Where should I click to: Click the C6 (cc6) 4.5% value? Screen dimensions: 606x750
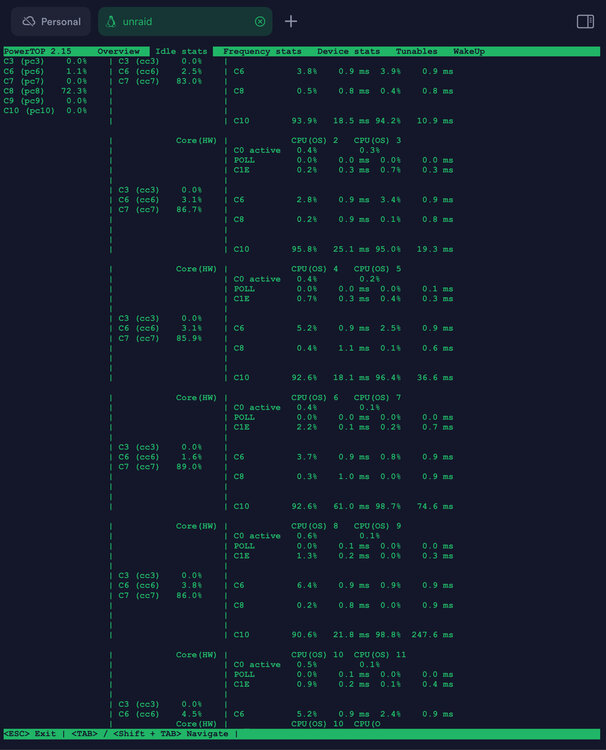coord(191,714)
